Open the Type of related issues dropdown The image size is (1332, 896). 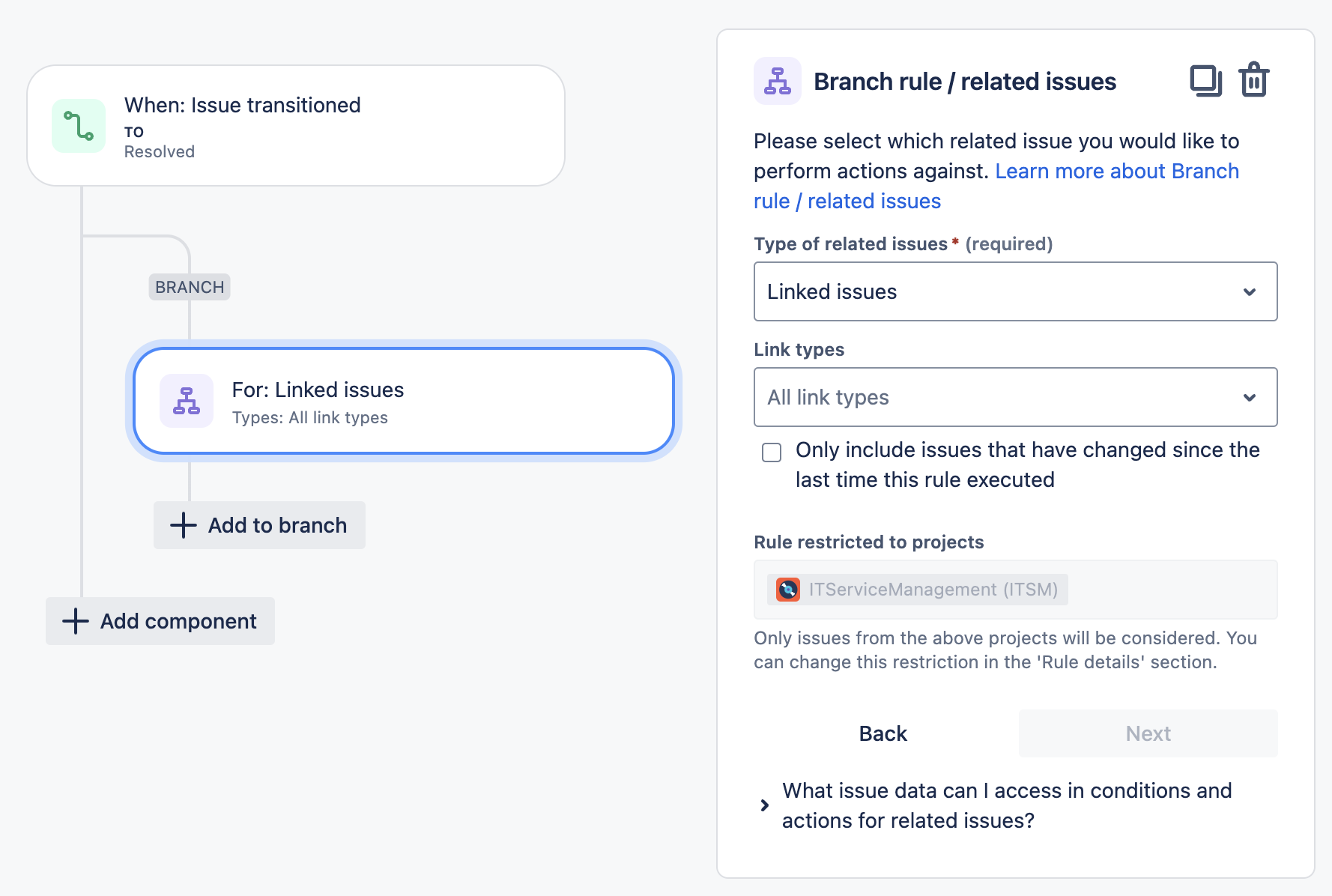tap(1015, 291)
